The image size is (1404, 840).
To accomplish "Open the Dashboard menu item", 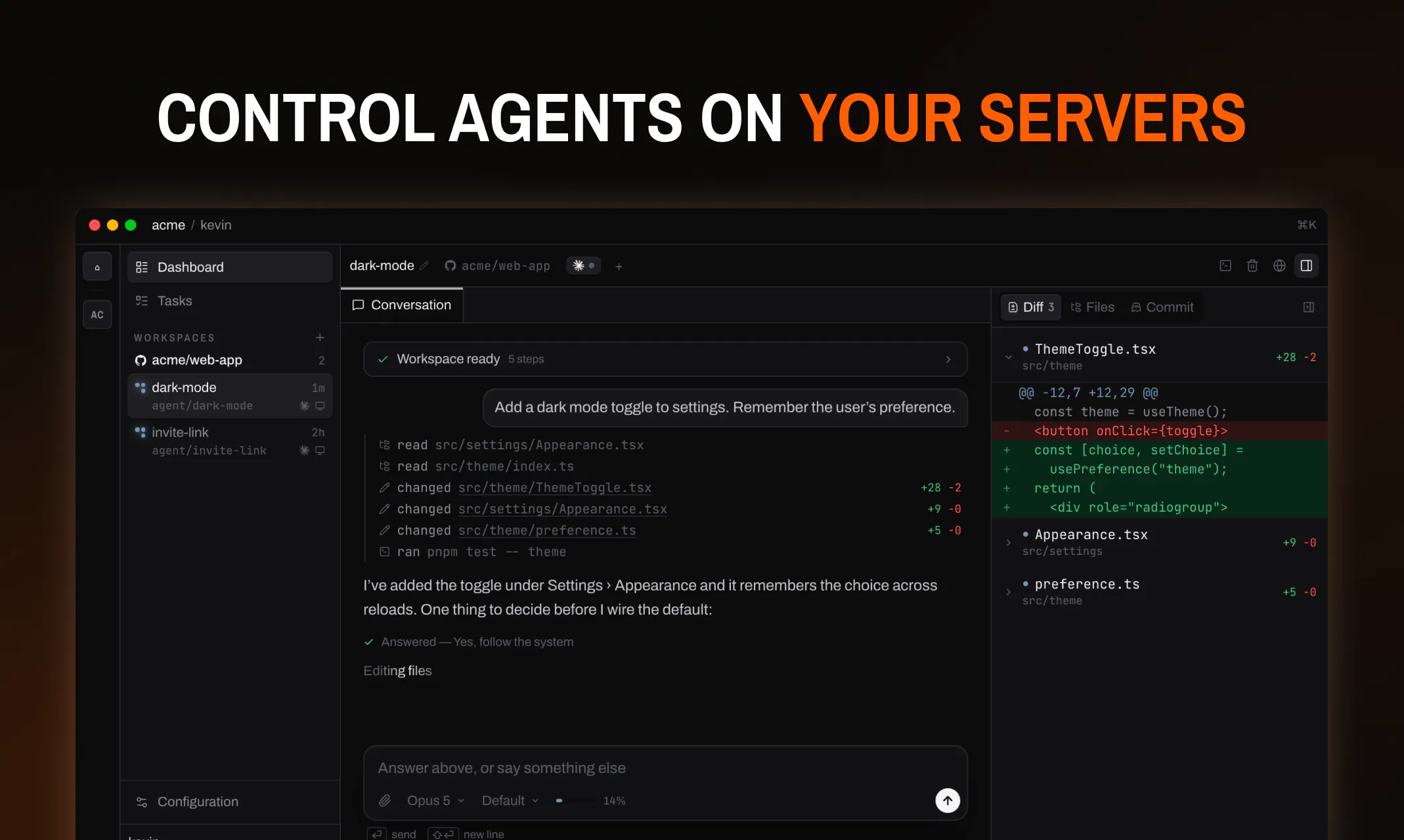I will (230, 267).
